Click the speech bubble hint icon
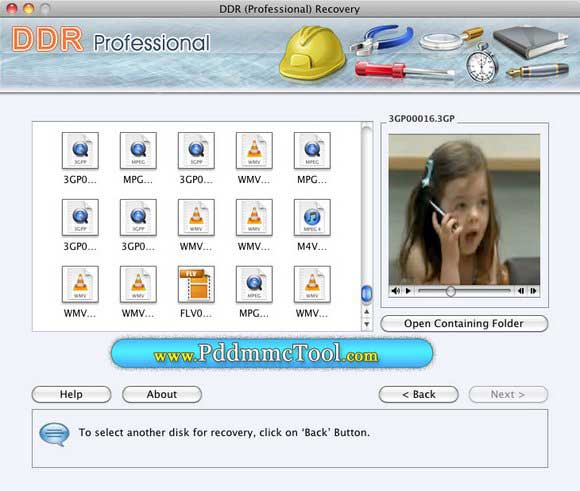This screenshot has width=580, height=491. (54, 434)
